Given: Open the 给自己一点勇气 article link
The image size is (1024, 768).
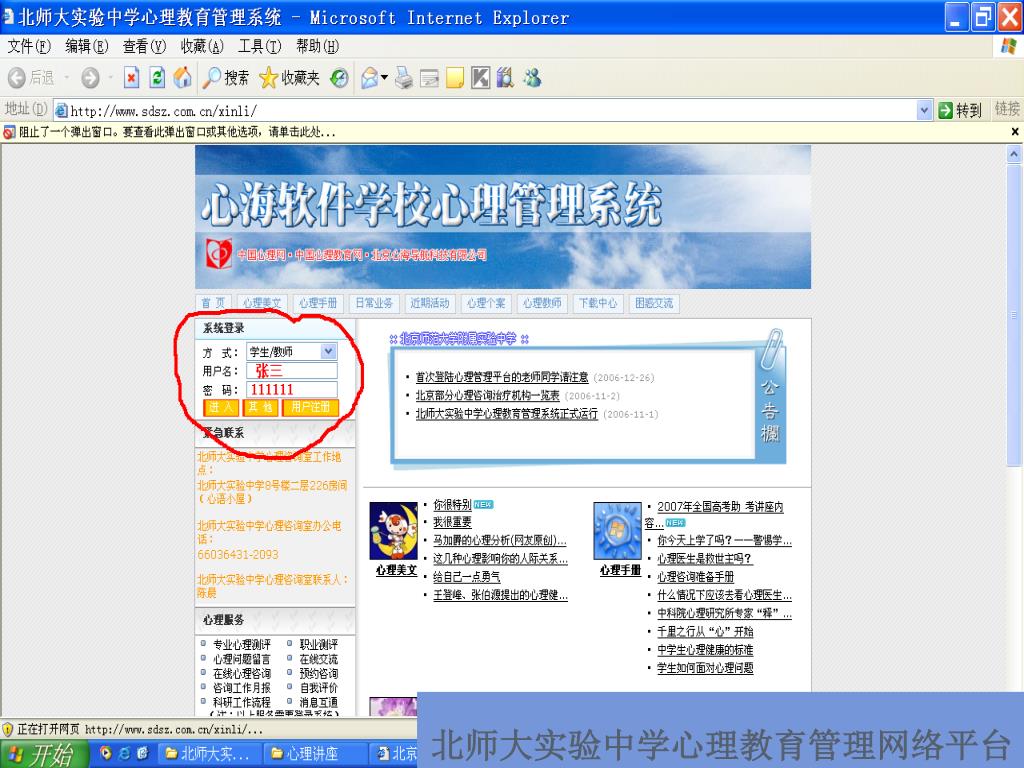Looking at the screenshot, I should point(466,577).
